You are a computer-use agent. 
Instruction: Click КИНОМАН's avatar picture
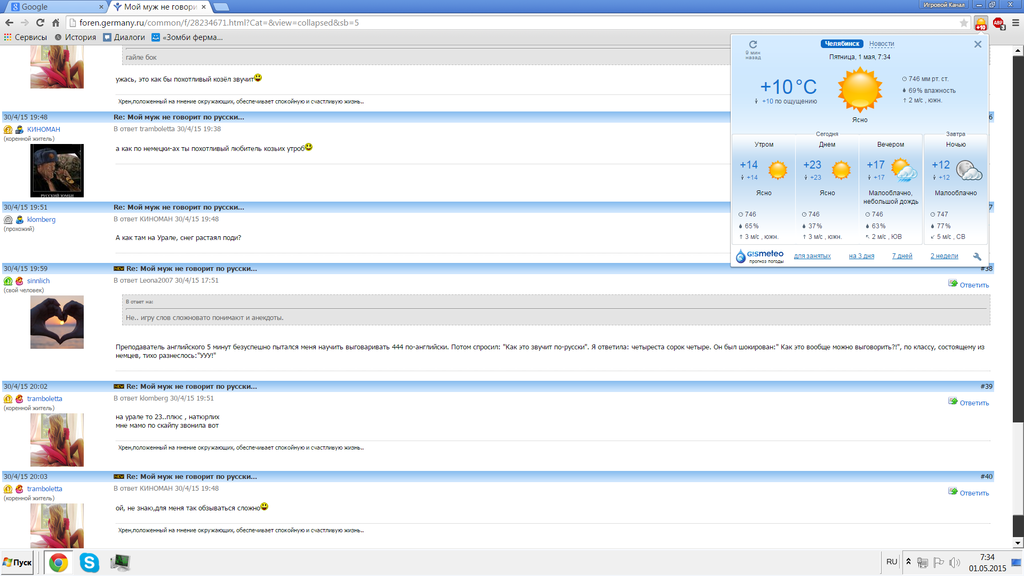pos(57,170)
